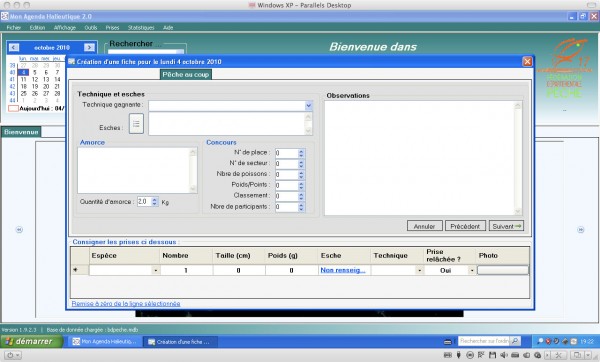Open the Non renseig... esche link

(x=343, y=270)
